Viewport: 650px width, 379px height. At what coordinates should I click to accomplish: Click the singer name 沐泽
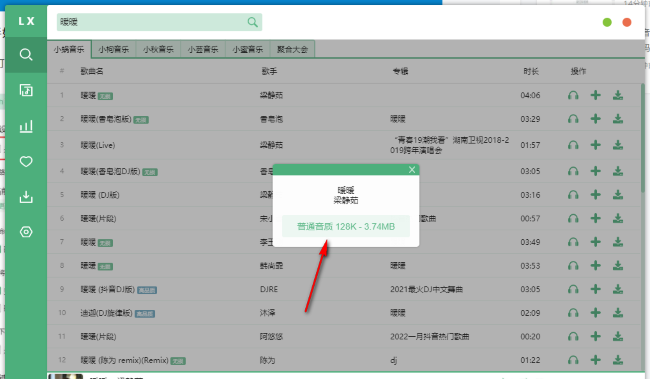[267, 313]
